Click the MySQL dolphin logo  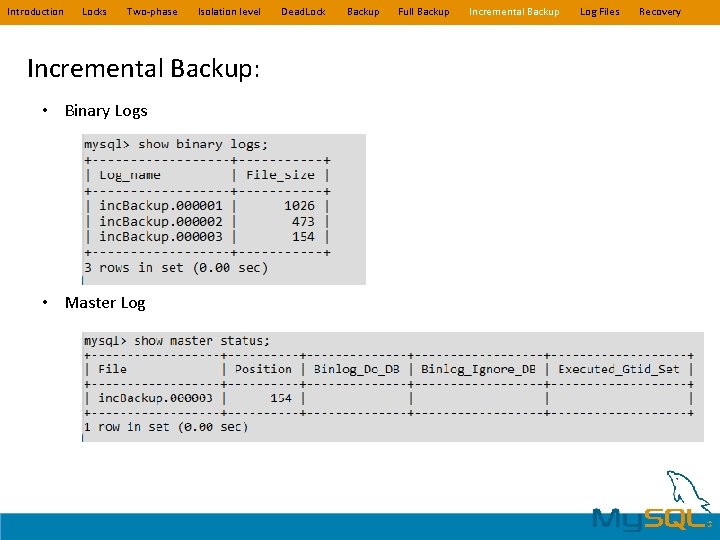654,500
